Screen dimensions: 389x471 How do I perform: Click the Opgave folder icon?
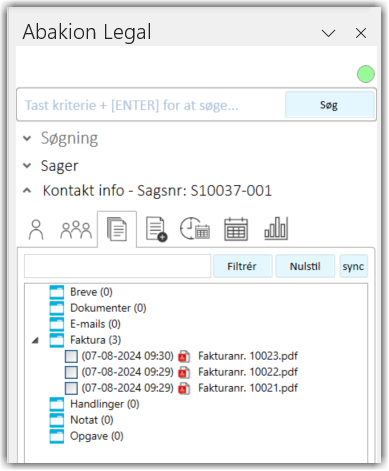click(x=57, y=436)
